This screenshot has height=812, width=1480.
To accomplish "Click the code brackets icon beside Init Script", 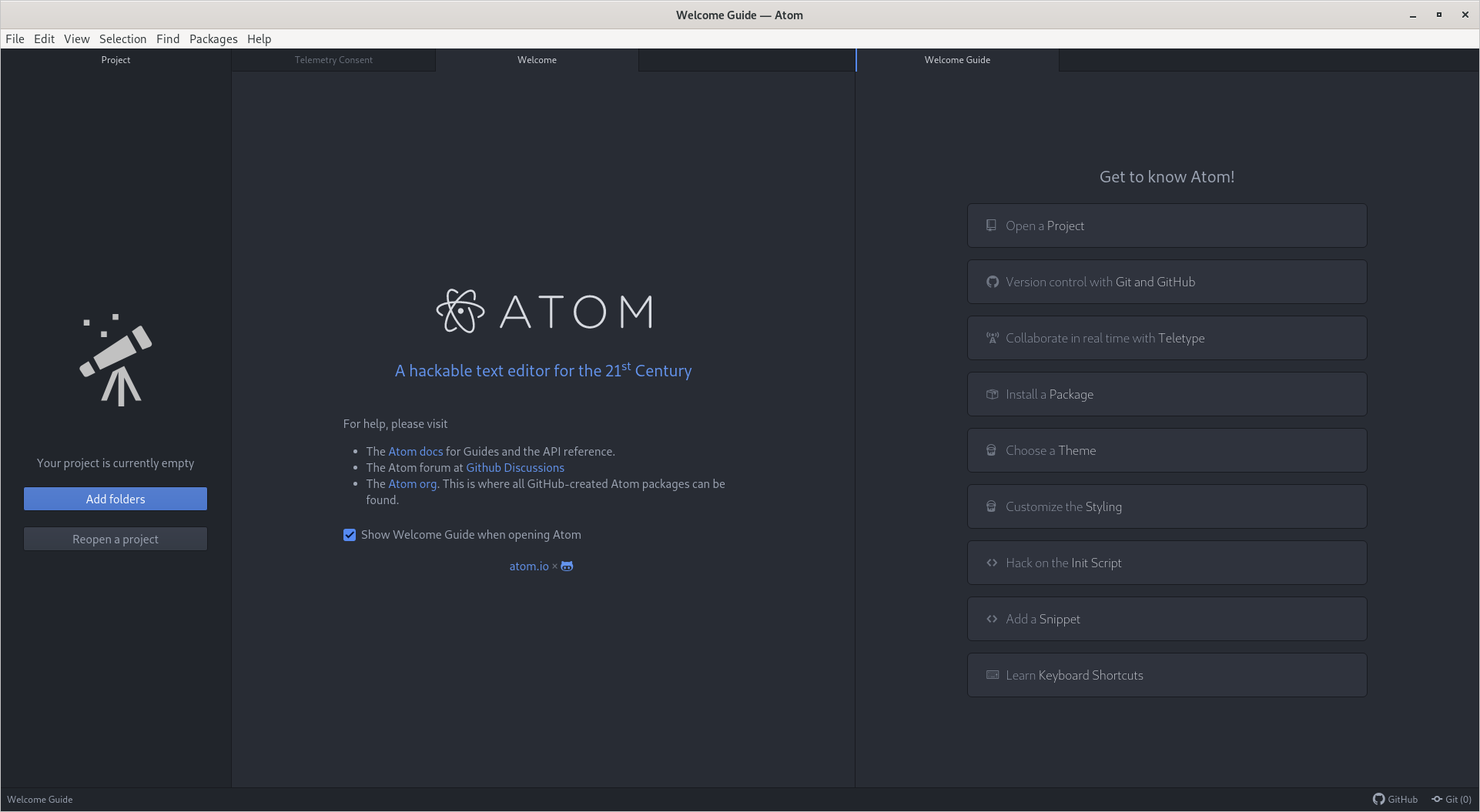I will tap(993, 563).
